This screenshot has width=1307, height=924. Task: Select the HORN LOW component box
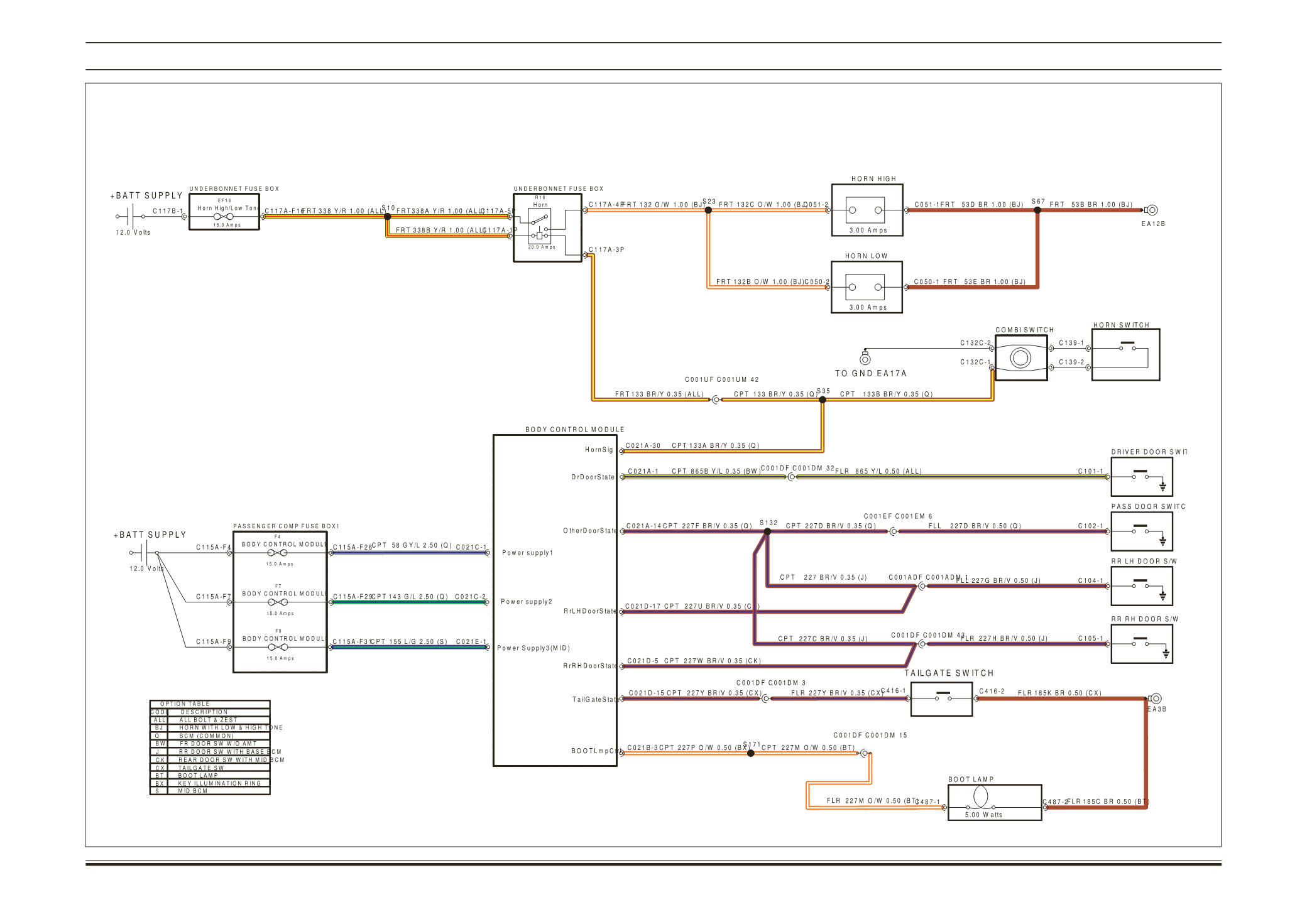pyautogui.click(x=867, y=287)
